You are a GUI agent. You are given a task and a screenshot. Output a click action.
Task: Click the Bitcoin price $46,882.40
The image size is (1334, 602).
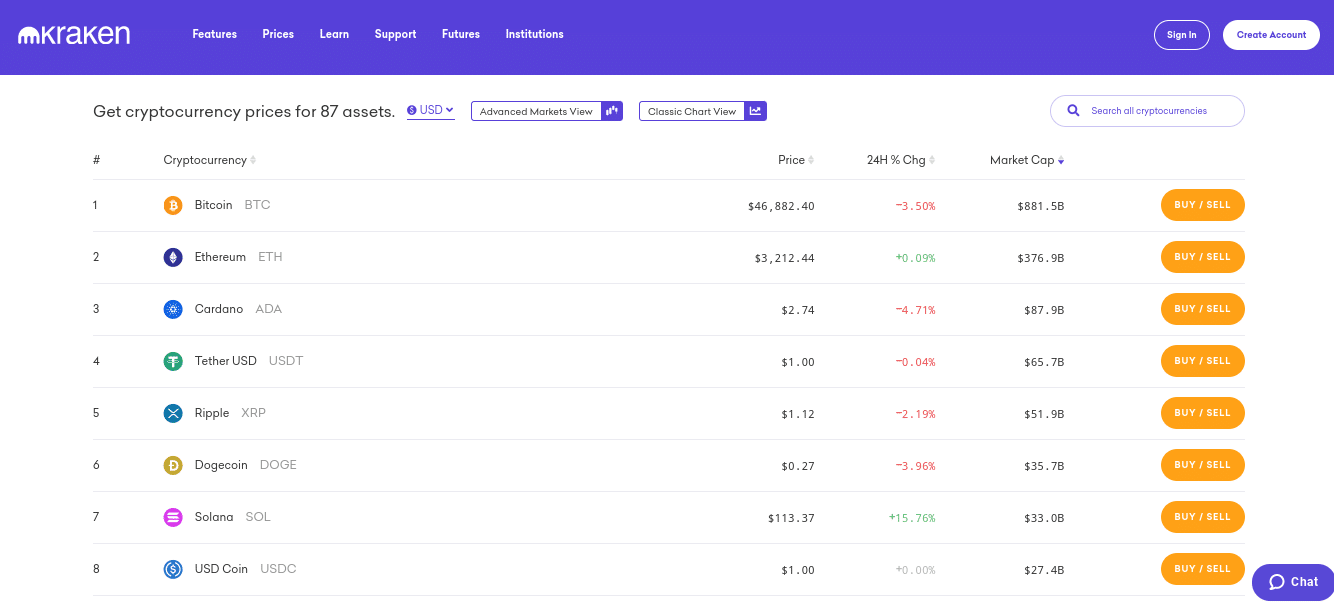coord(781,206)
